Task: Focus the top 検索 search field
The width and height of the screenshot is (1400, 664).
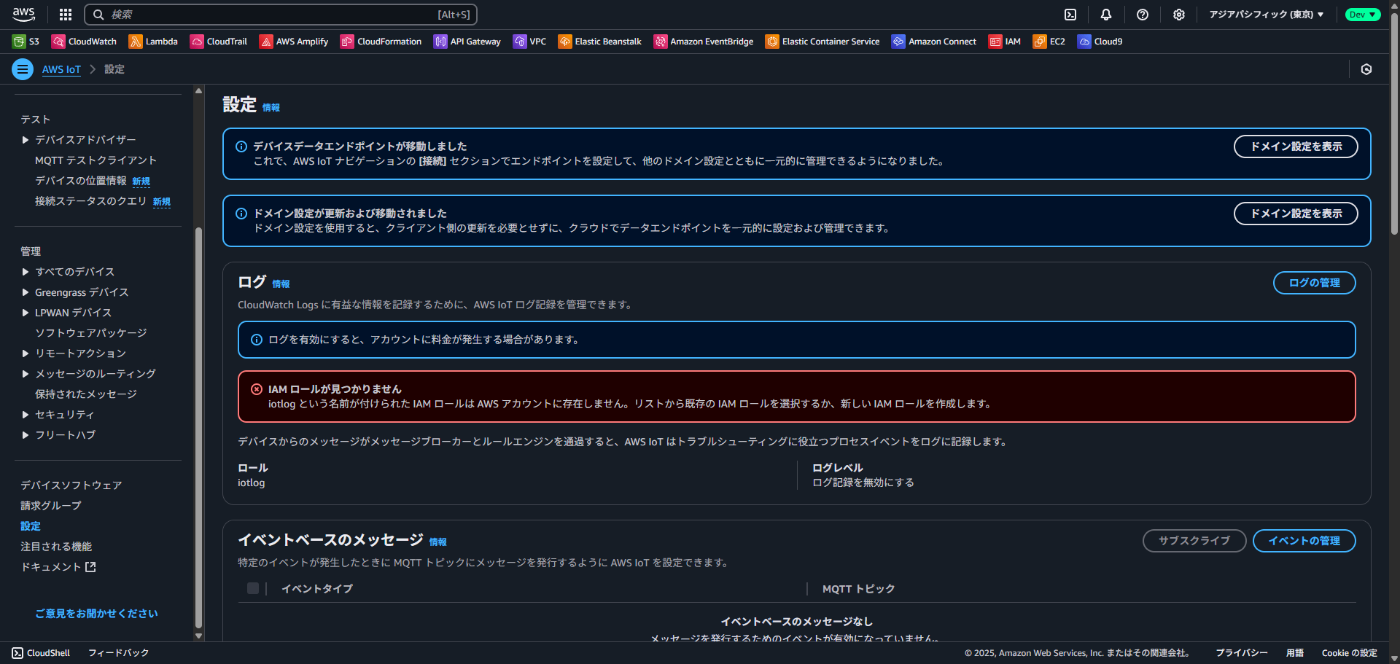Action: tap(281, 14)
